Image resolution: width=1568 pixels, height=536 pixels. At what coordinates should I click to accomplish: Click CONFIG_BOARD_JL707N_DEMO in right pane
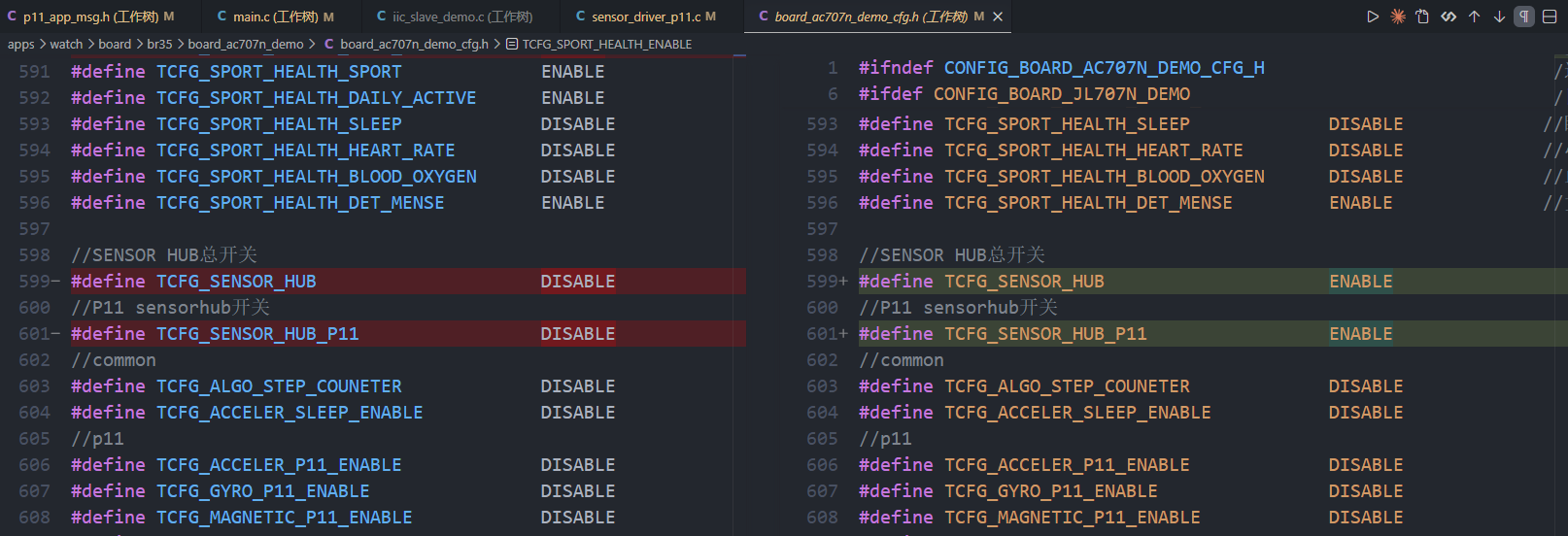point(1062,94)
